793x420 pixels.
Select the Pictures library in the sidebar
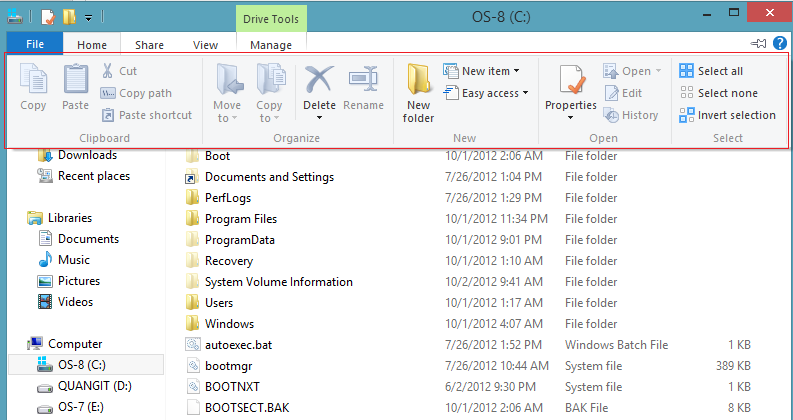click(x=69, y=281)
